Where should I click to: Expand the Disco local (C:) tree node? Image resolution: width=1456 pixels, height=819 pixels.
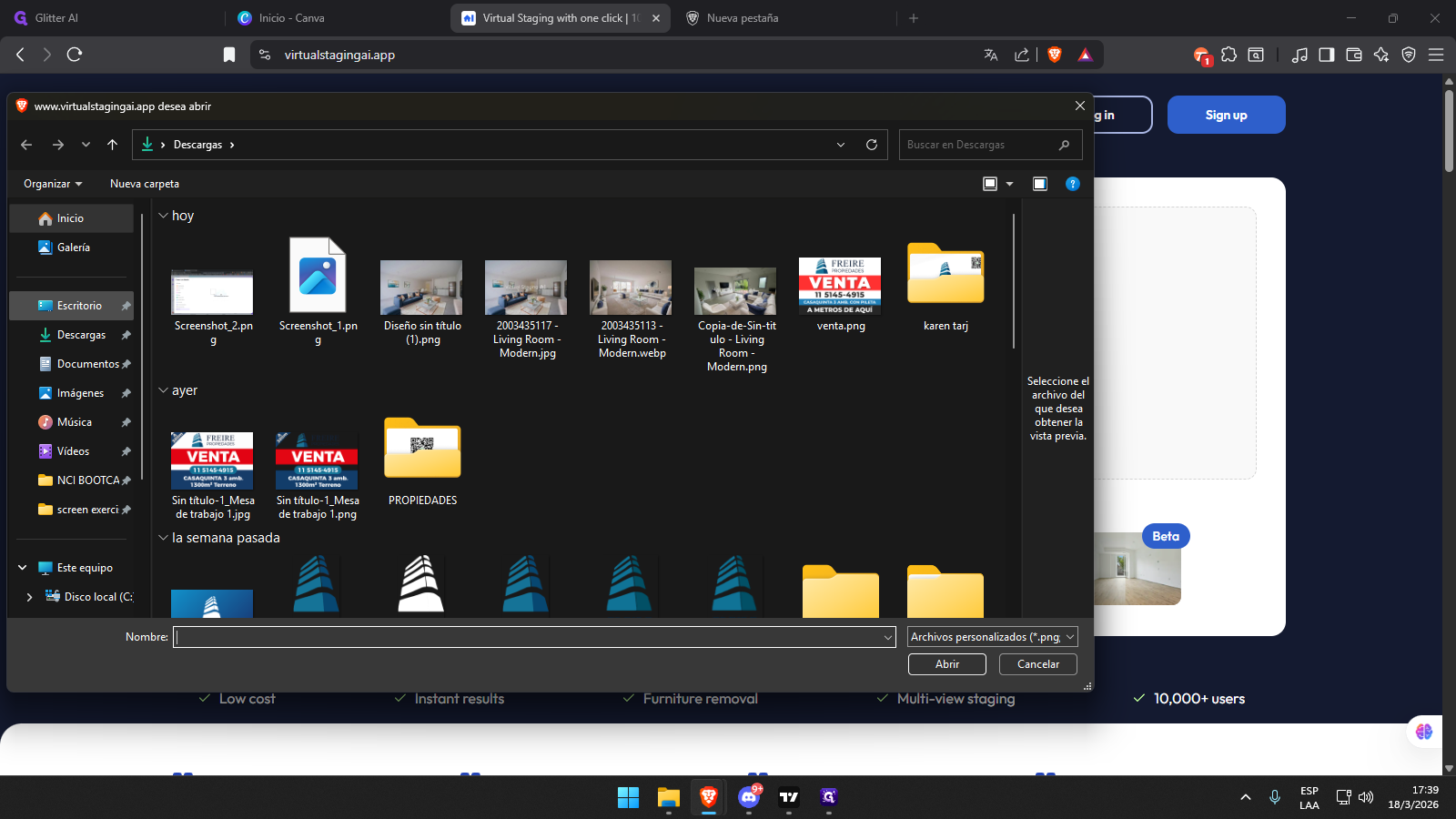click(x=29, y=597)
